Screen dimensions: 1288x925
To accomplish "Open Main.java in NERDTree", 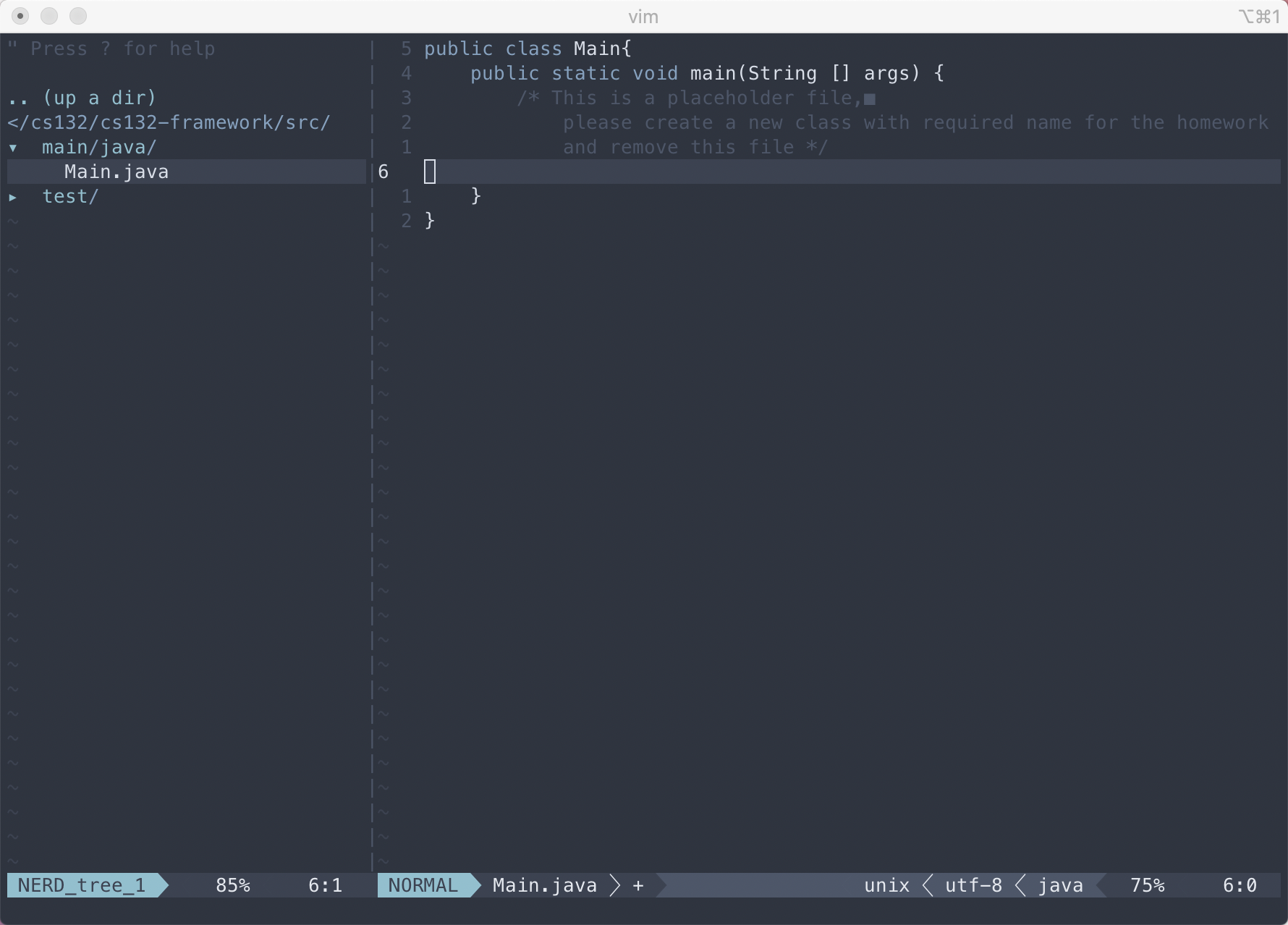I will coord(116,172).
